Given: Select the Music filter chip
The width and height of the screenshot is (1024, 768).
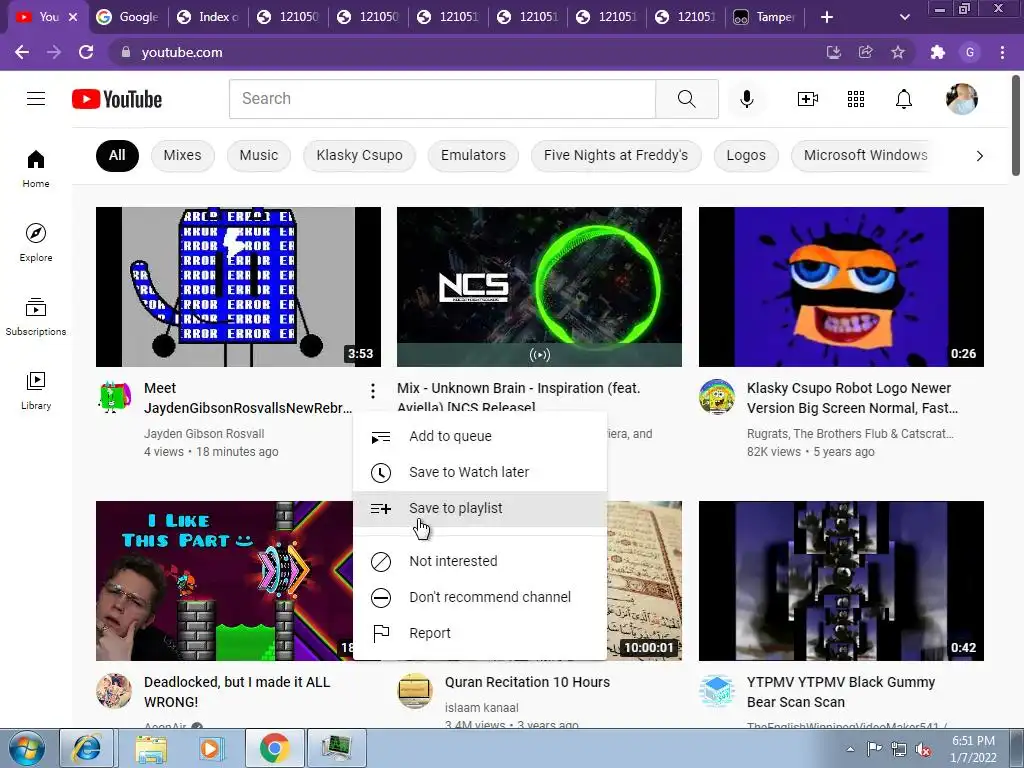Looking at the screenshot, I should (259, 155).
